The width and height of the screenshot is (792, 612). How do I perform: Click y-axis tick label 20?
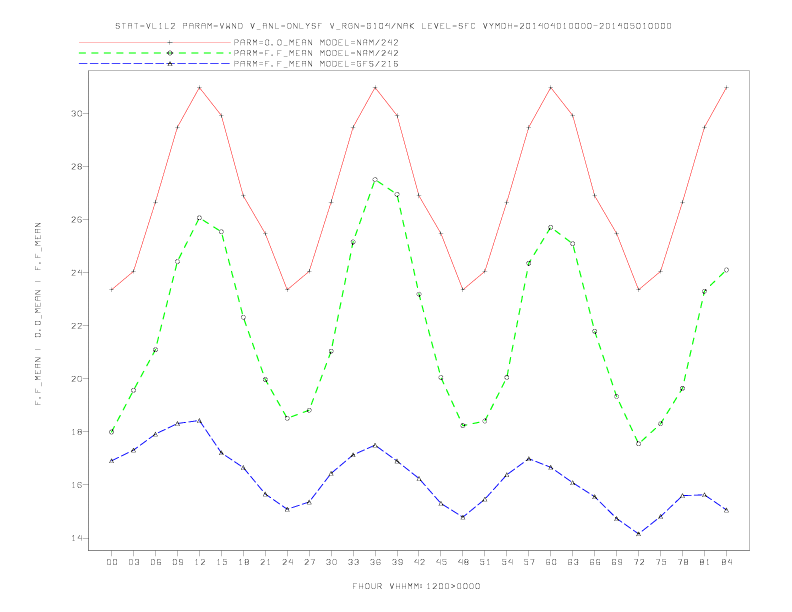pos(77,379)
